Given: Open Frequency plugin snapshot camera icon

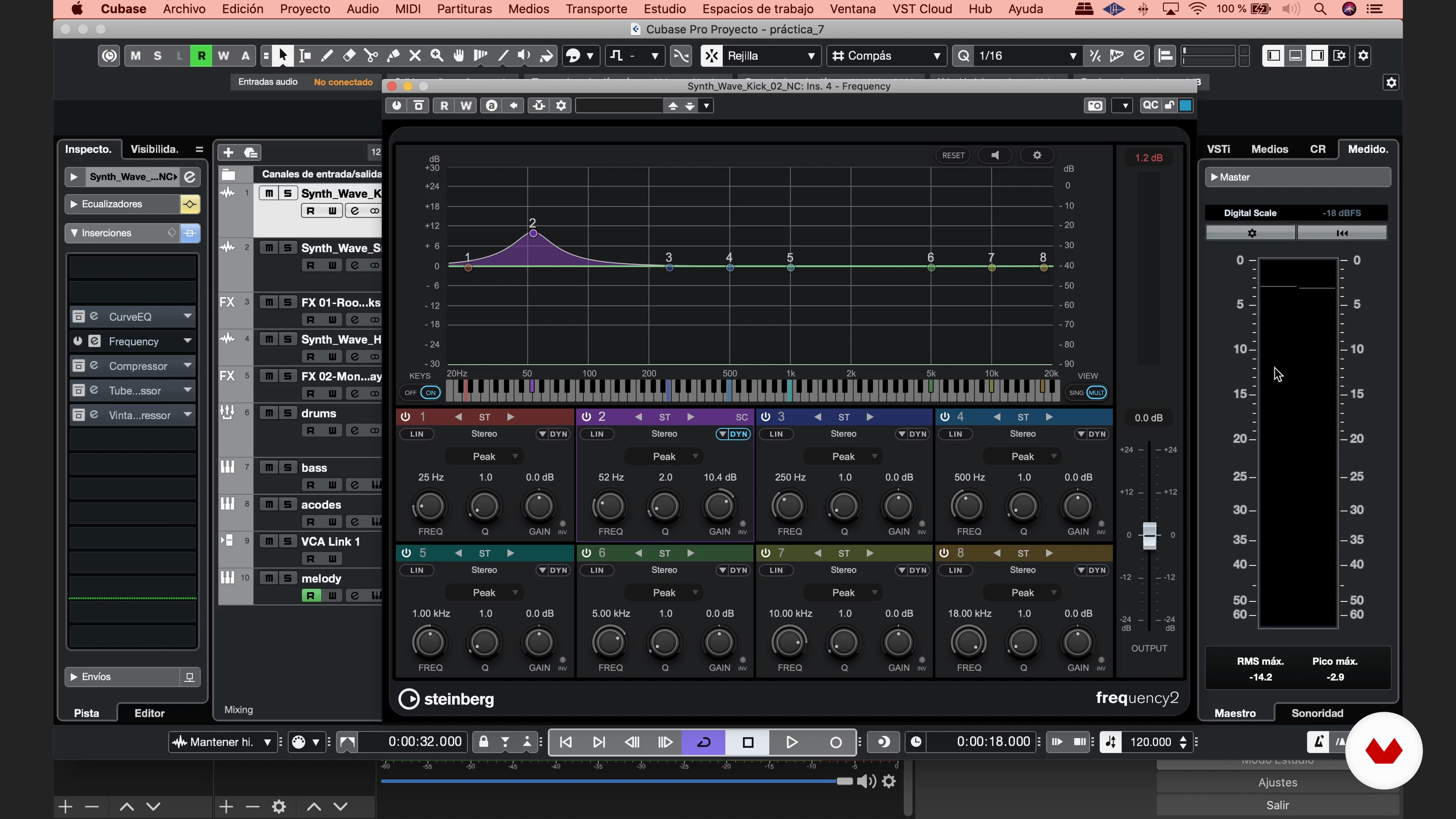Looking at the screenshot, I should (1095, 106).
